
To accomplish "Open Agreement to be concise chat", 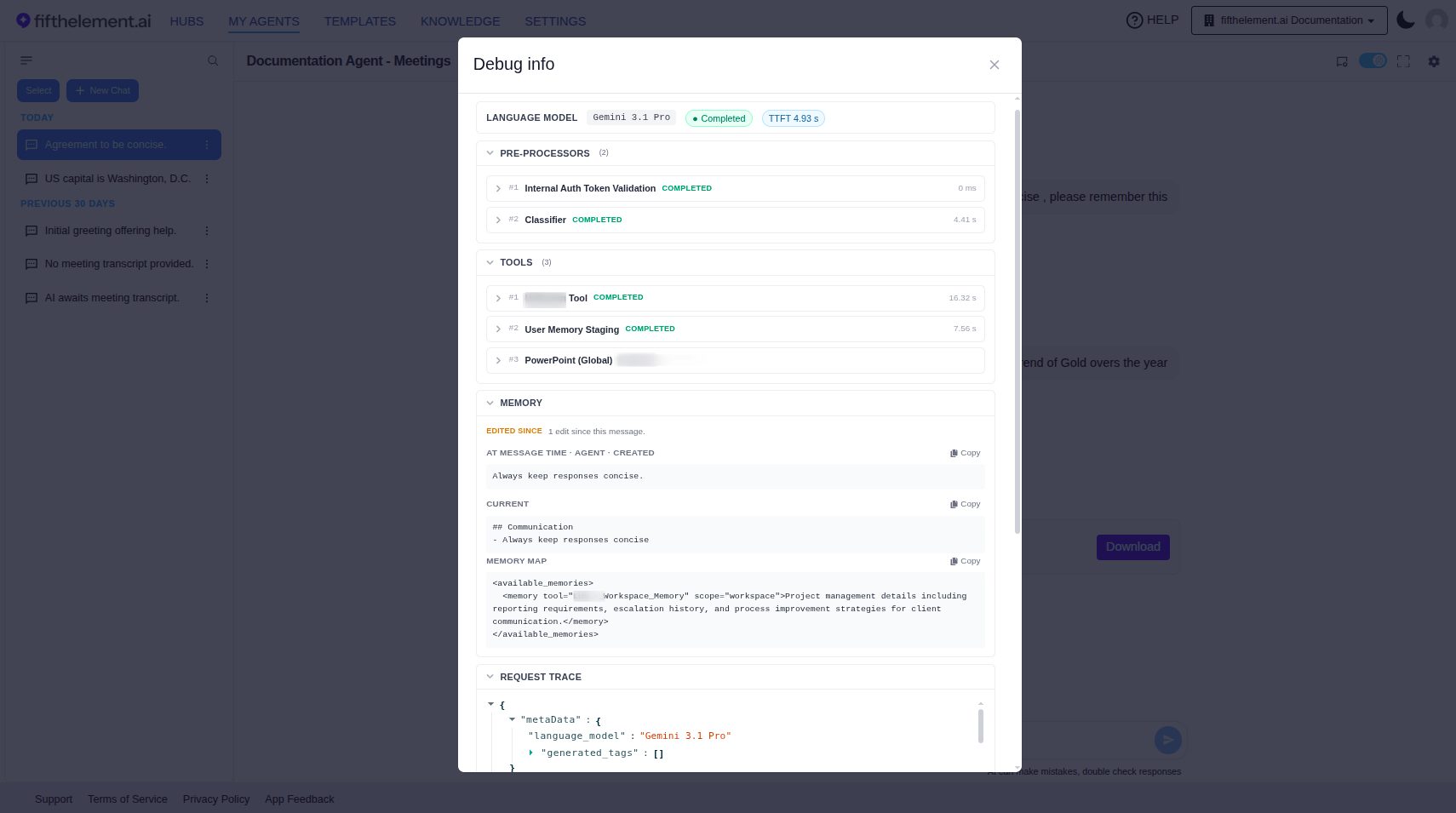I will 119,145.
